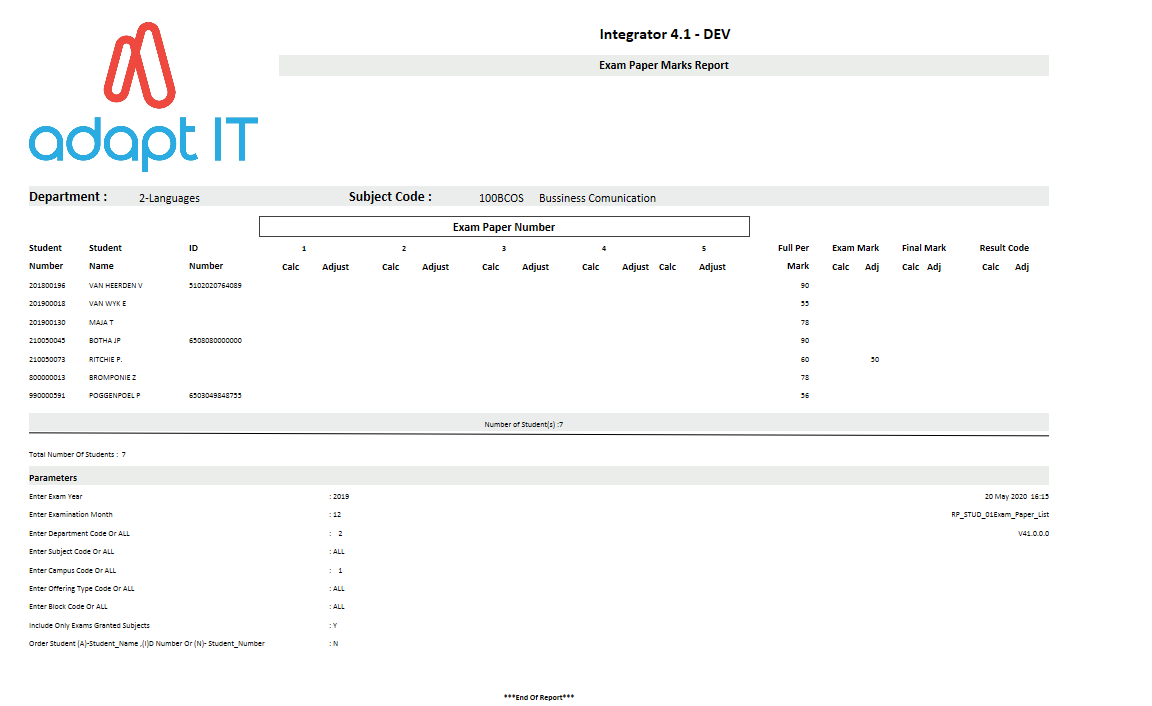Select student name VAN HEERDEN V

point(115,286)
